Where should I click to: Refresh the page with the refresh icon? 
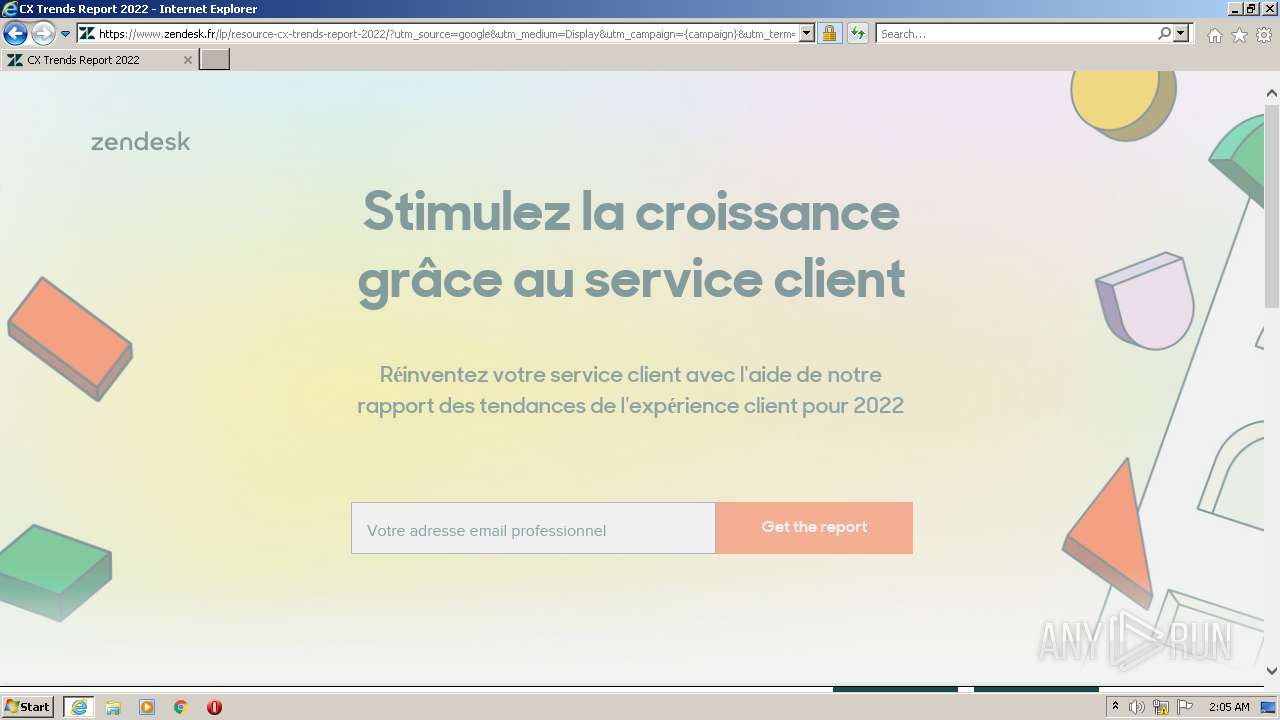(858, 33)
